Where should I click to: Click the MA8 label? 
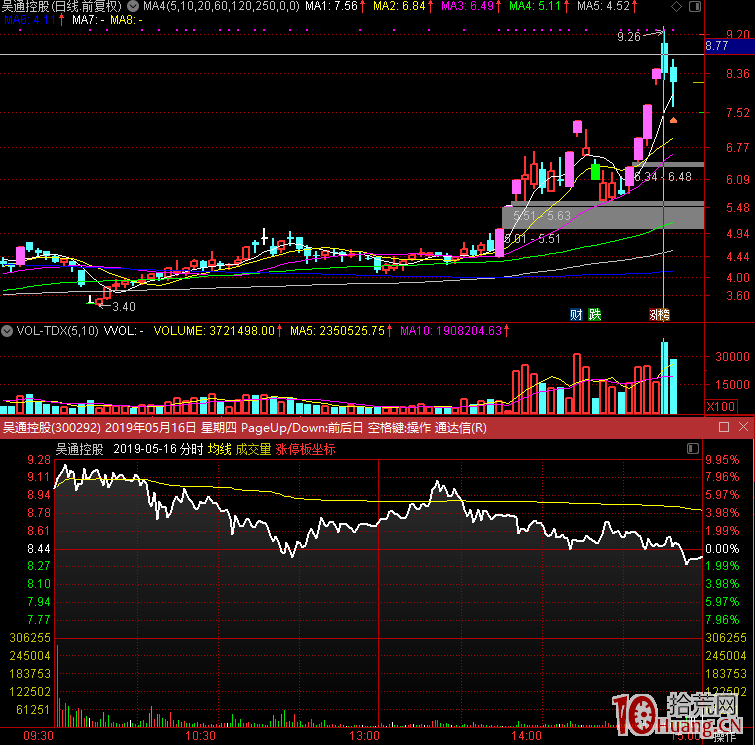(x=126, y=20)
